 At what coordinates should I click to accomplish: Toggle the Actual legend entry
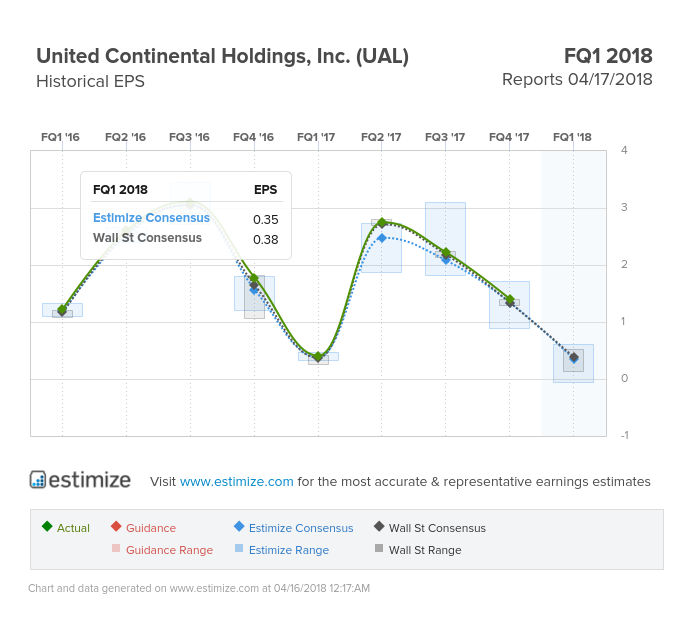(x=66, y=528)
